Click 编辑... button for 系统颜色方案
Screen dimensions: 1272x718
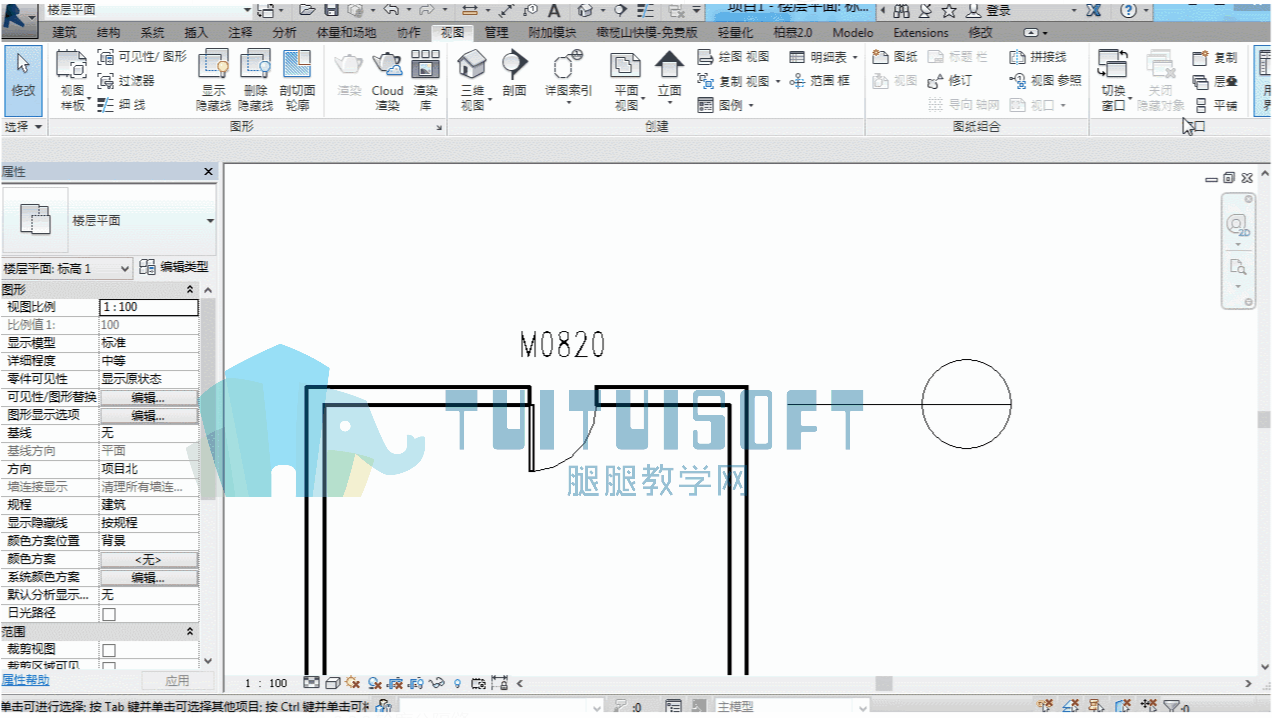coord(148,577)
